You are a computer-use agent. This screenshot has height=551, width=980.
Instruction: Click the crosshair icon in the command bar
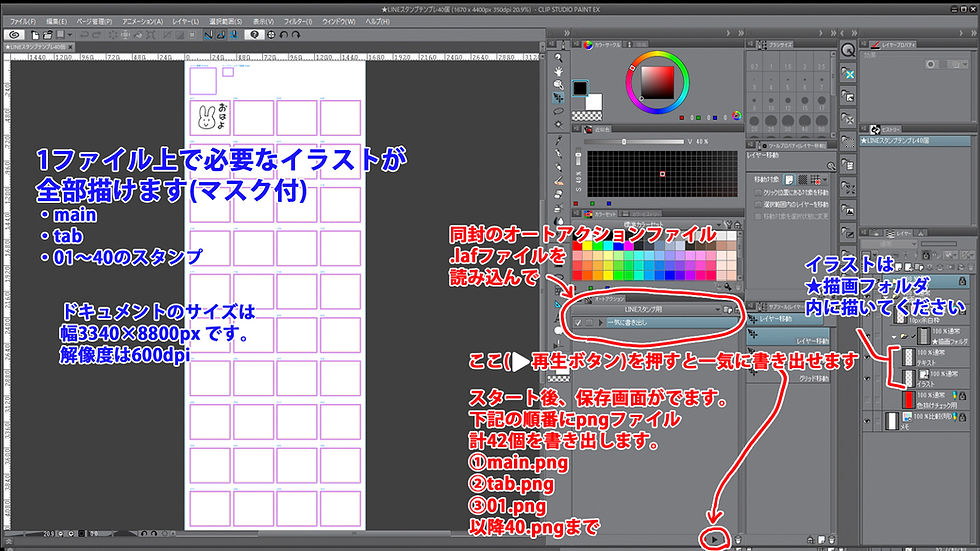[x=271, y=35]
